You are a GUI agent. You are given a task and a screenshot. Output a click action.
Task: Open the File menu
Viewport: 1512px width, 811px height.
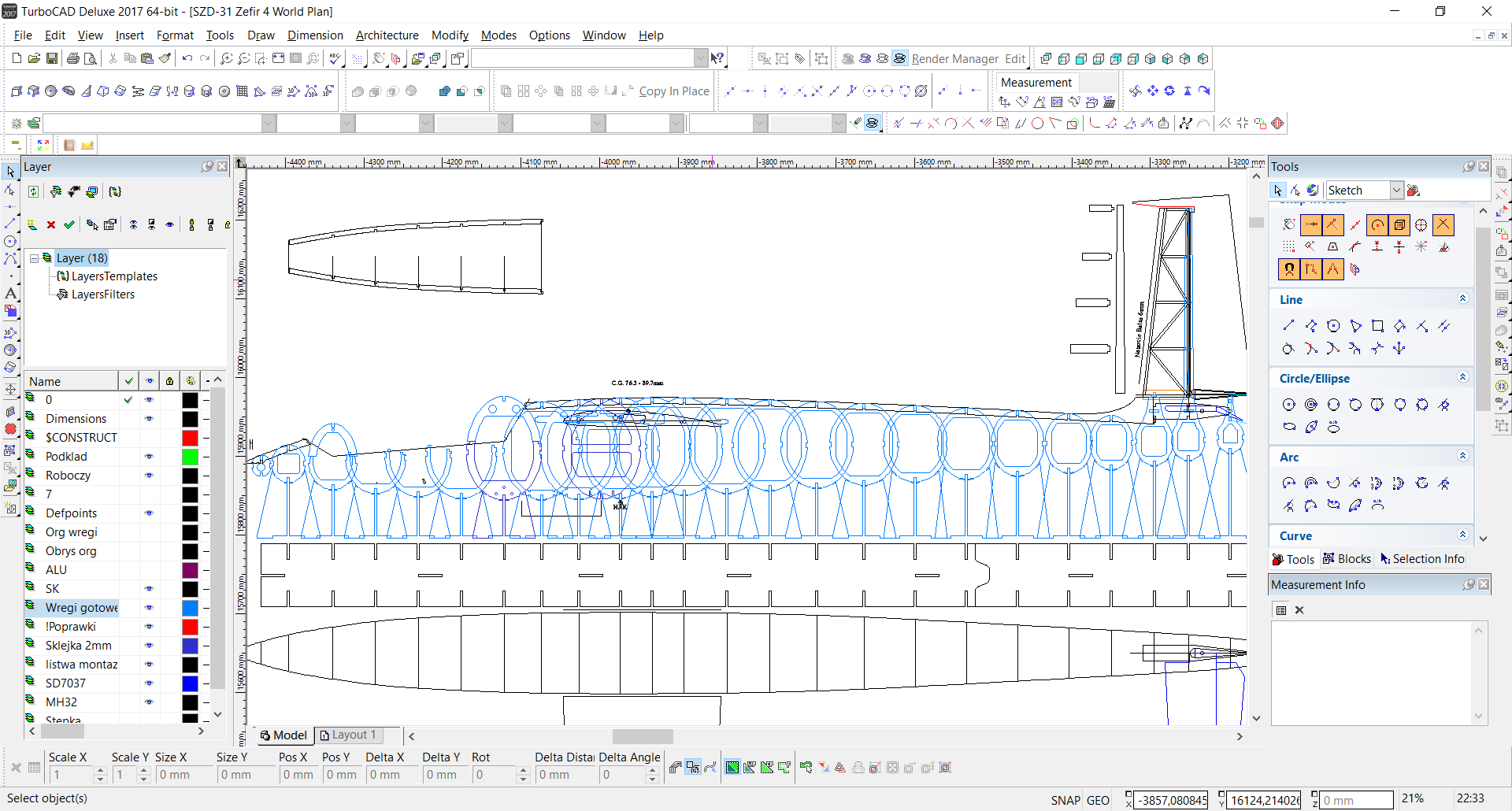click(x=23, y=35)
